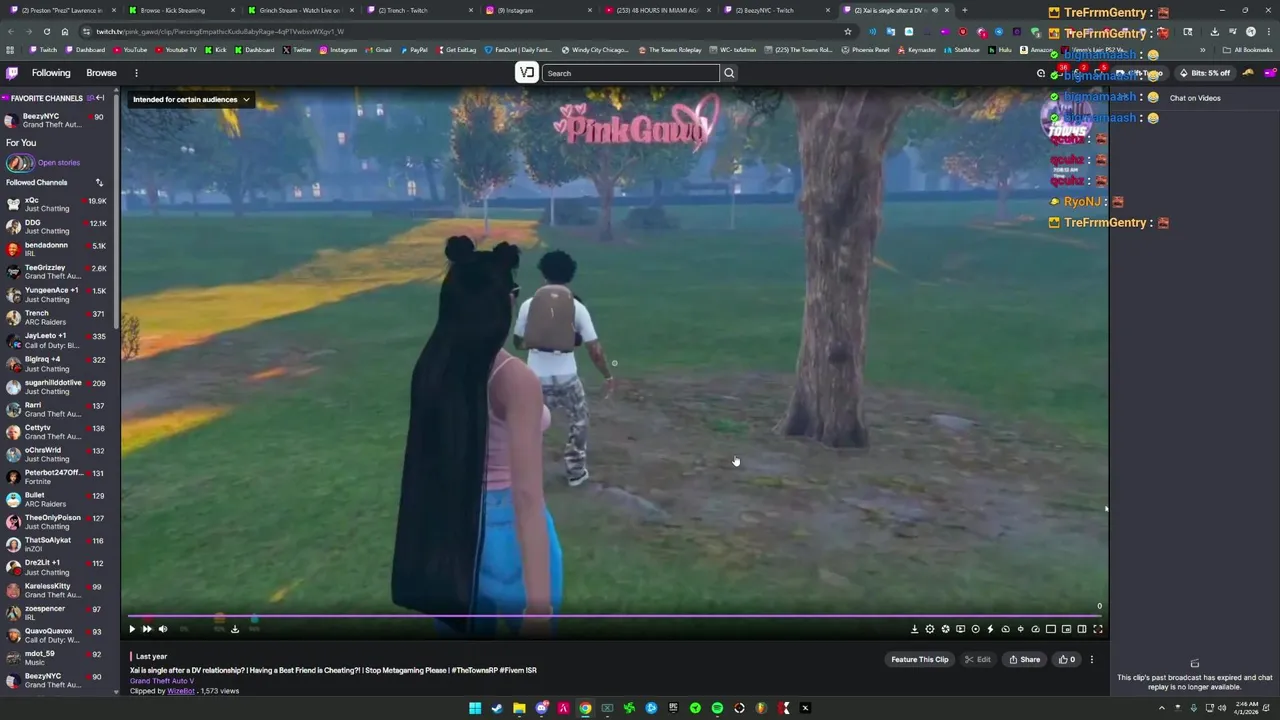Screen dimensions: 1280x720
Task: Click in the Twitch search field
Action: 630,73
